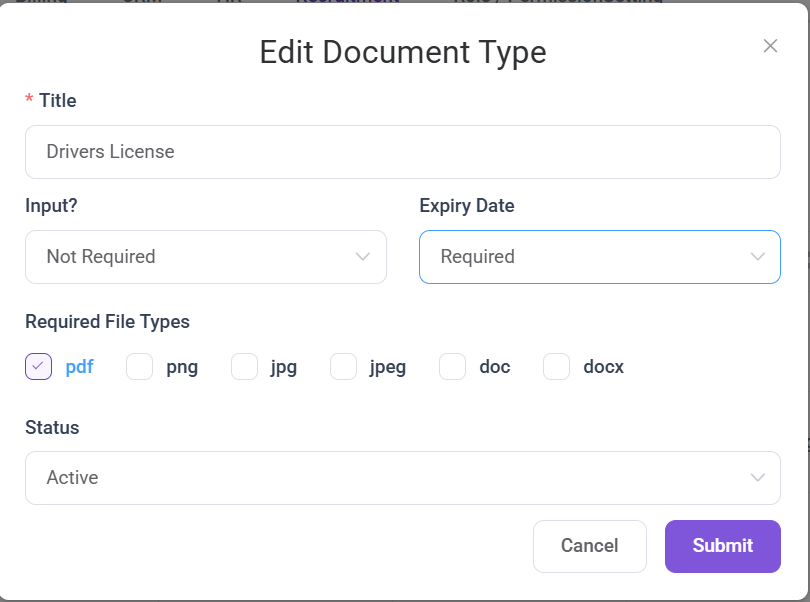Click the chevron arrow in Status field
Viewport: 810px width, 602px height.
tap(757, 478)
